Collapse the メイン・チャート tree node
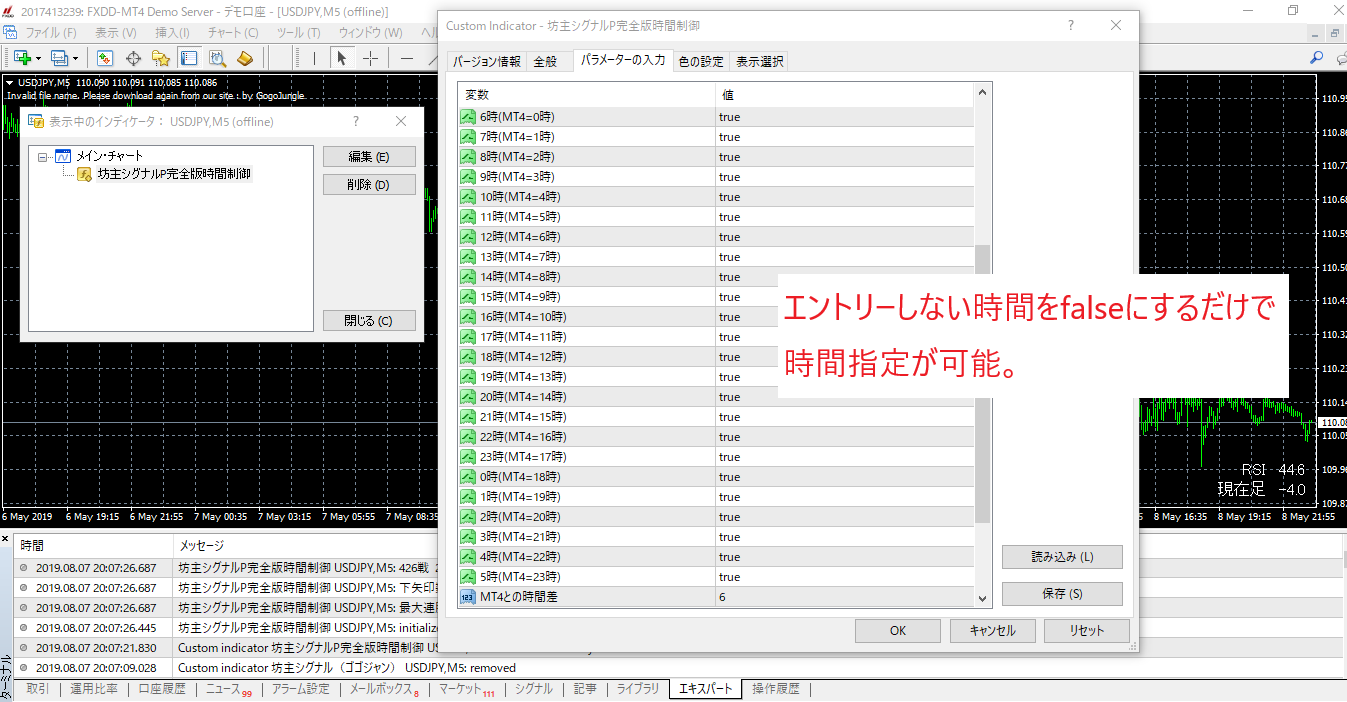 pos(42,157)
